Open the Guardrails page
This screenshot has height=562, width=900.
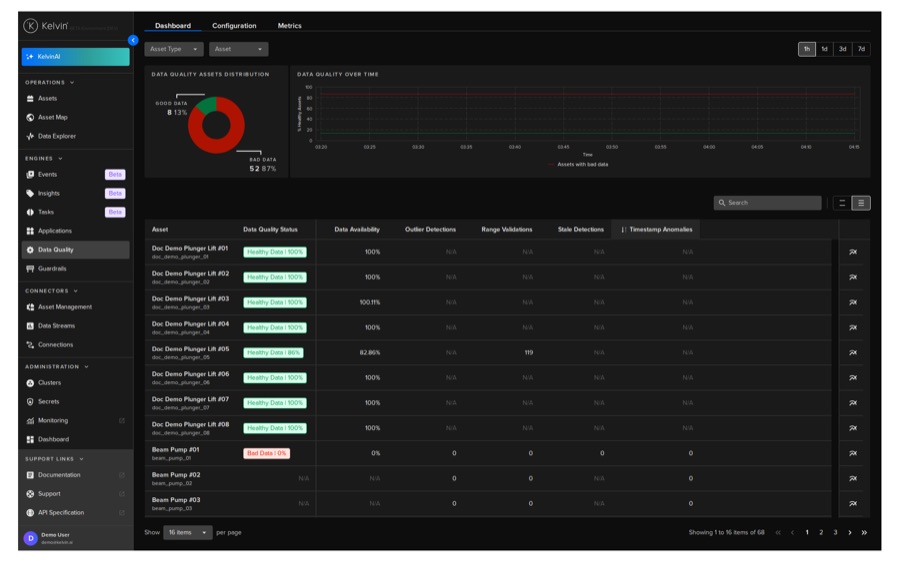[x=52, y=269]
